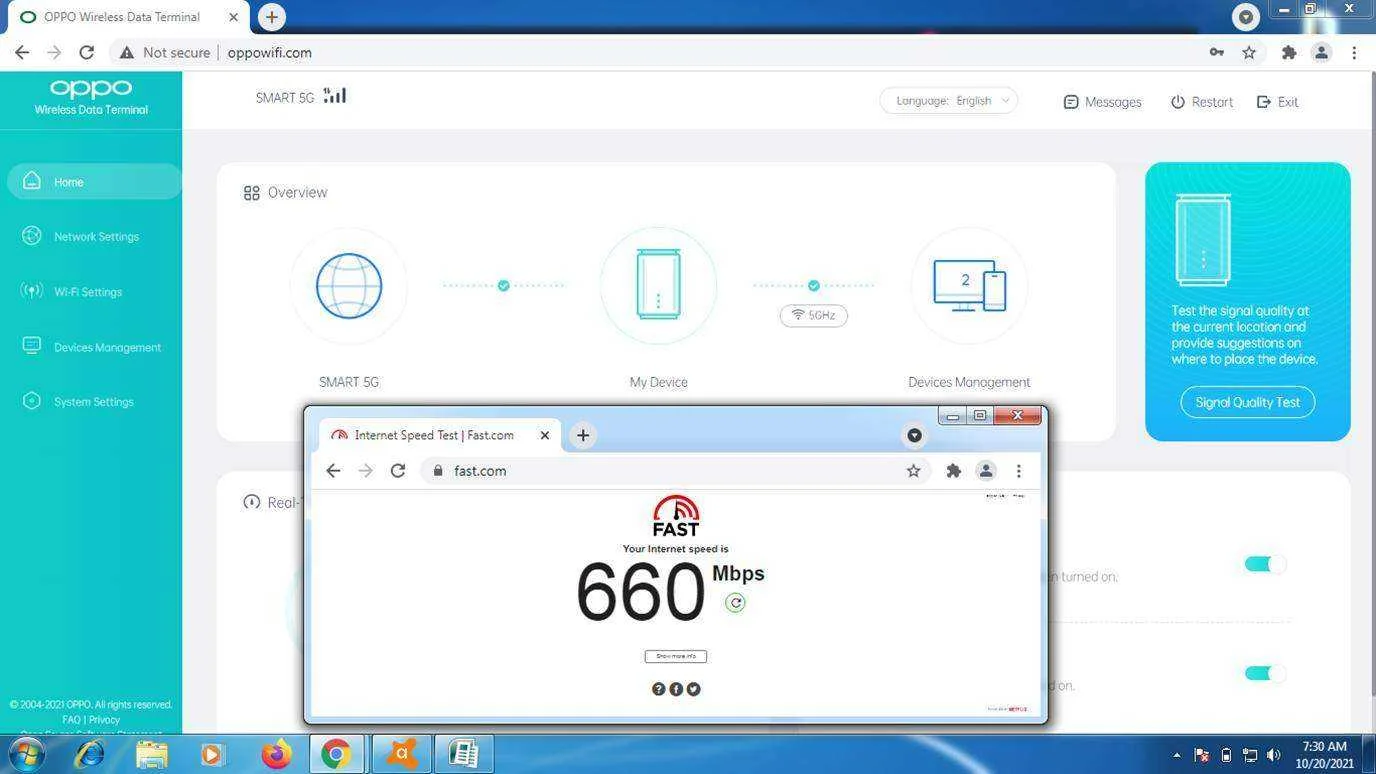This screenshot has width=1376, height=774.
Task: Click the My Device router icon in Overview
Action: click(658, 286)
